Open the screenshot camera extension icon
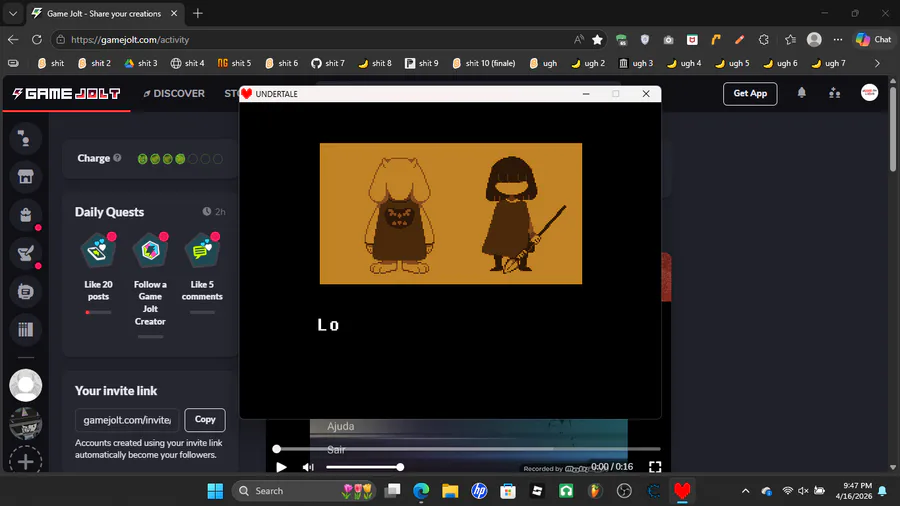 click(669, 40)
